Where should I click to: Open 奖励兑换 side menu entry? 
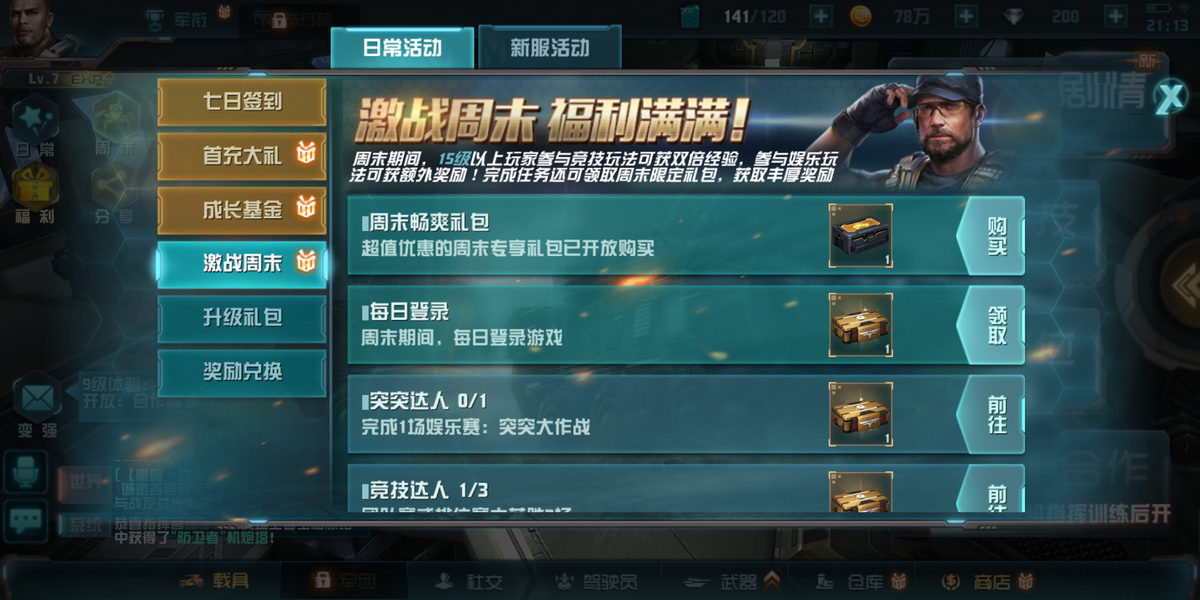242,372
